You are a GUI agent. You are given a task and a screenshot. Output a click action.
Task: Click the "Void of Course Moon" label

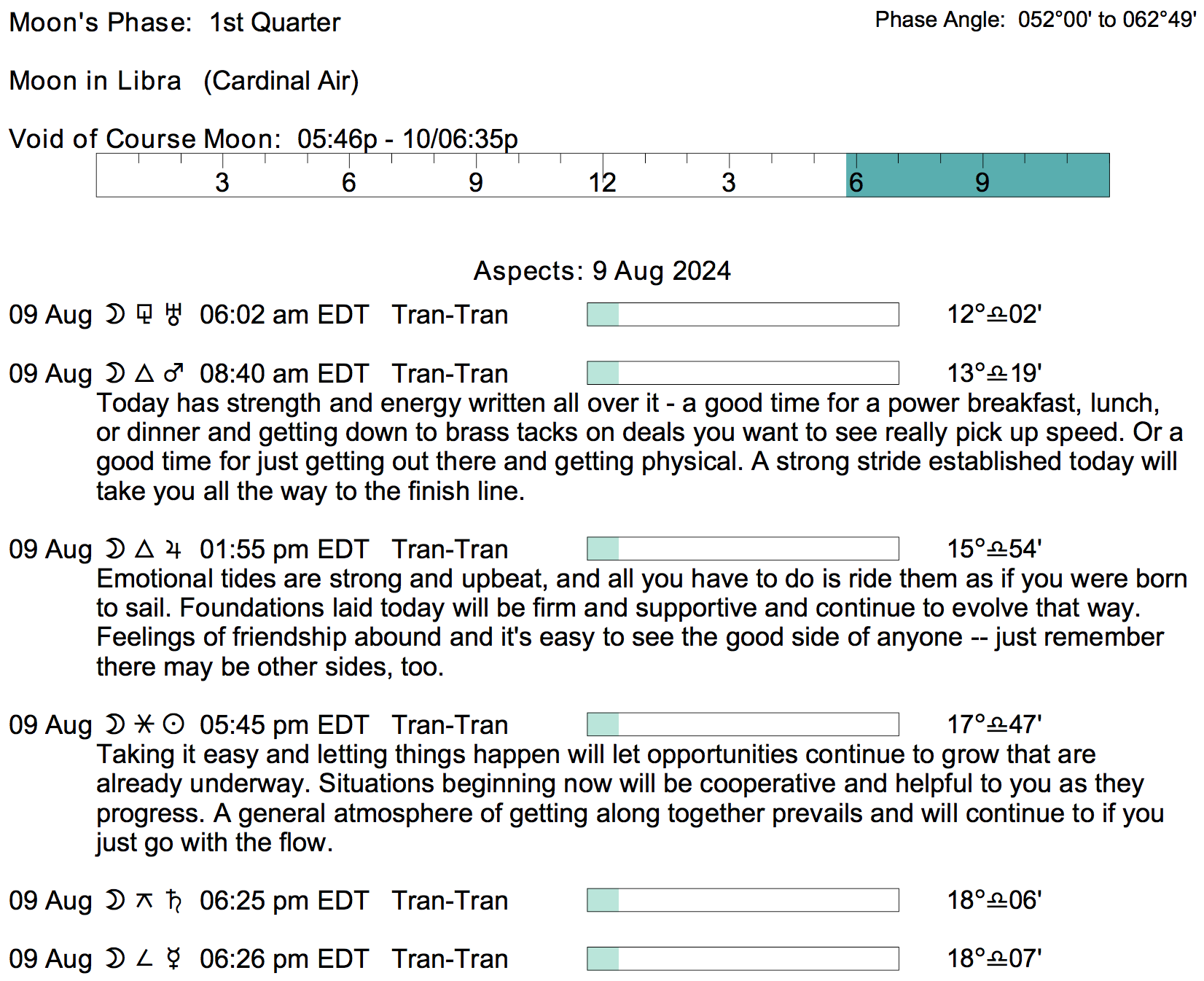(x=144, y=138)
